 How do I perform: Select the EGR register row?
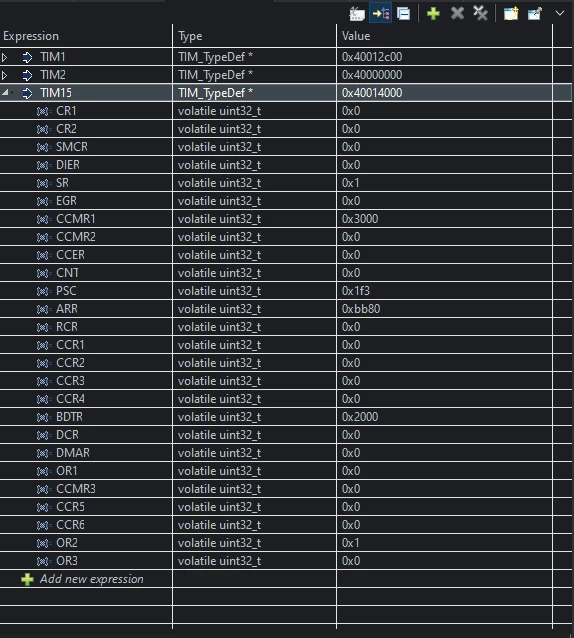(x=286, y=201)
